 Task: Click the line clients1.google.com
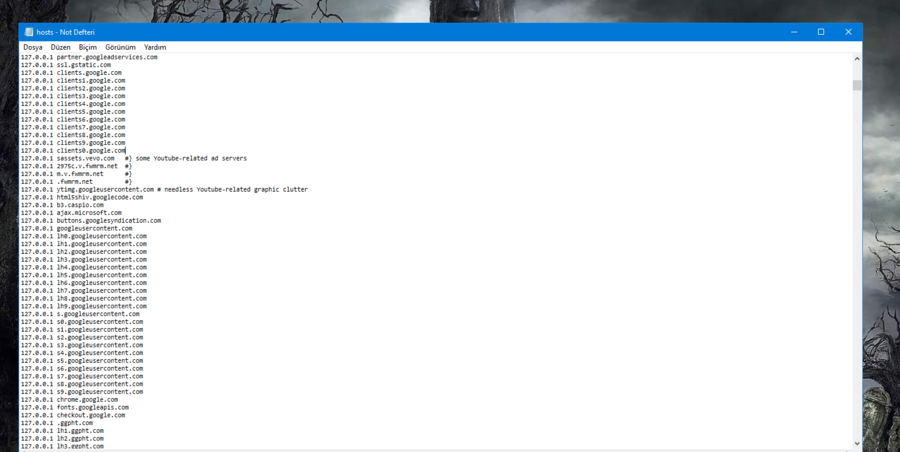73,80
